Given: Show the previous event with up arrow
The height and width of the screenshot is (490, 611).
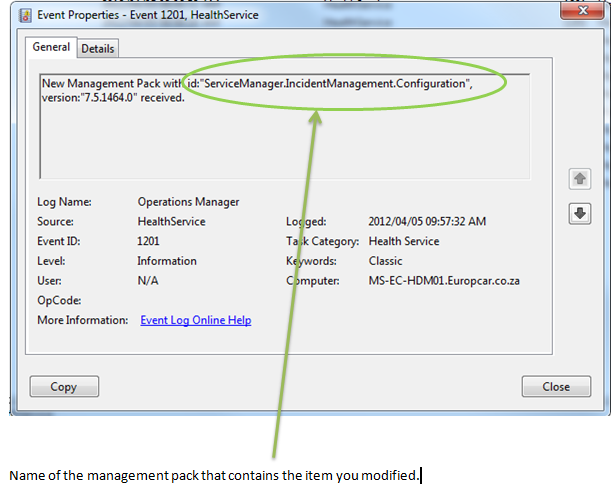Looking at the screenshot, I should 580,179.
